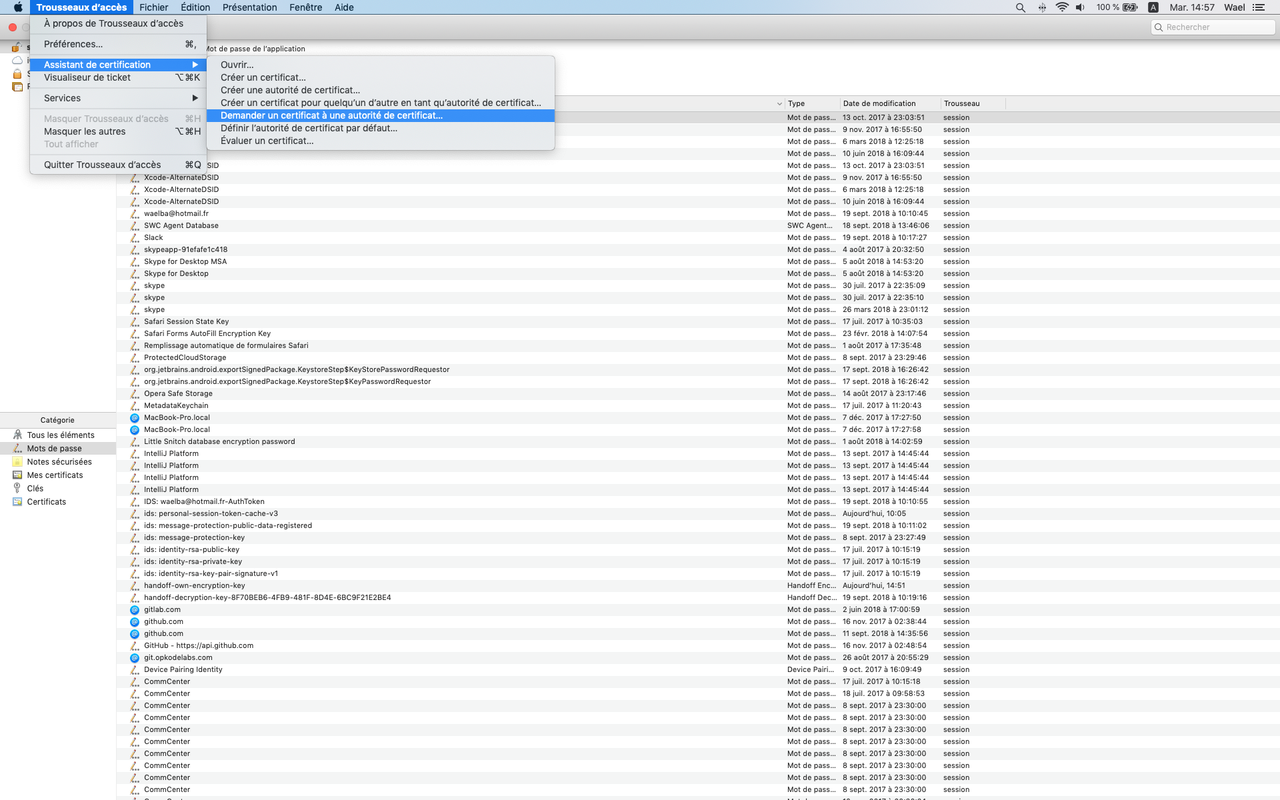Click the Wi-Fi status icon
The height and width of the screenshot is (800, 1280).
[x=1062, y=7]
